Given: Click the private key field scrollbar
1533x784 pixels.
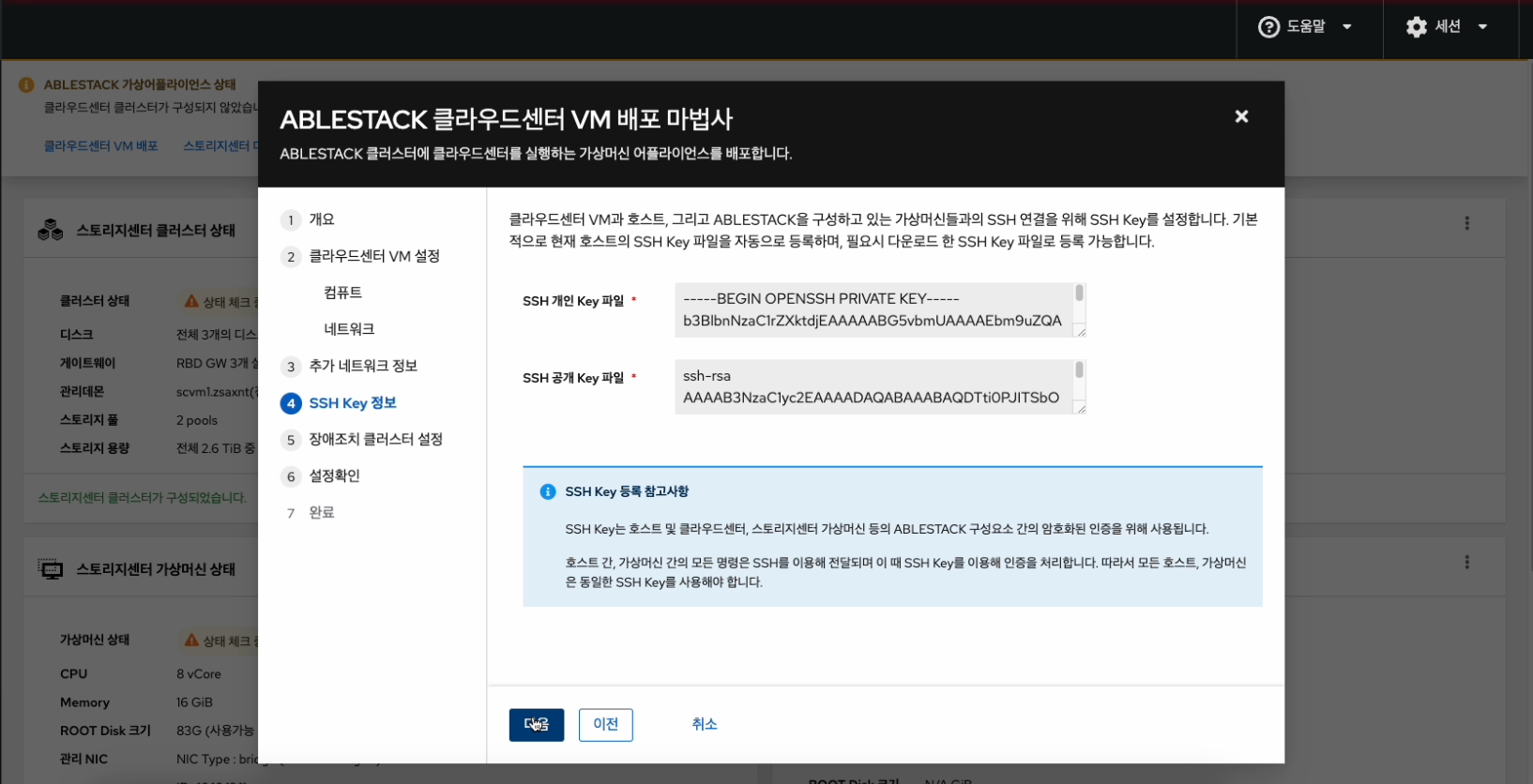Looking at the screenshot, I should coord(1080,294).
